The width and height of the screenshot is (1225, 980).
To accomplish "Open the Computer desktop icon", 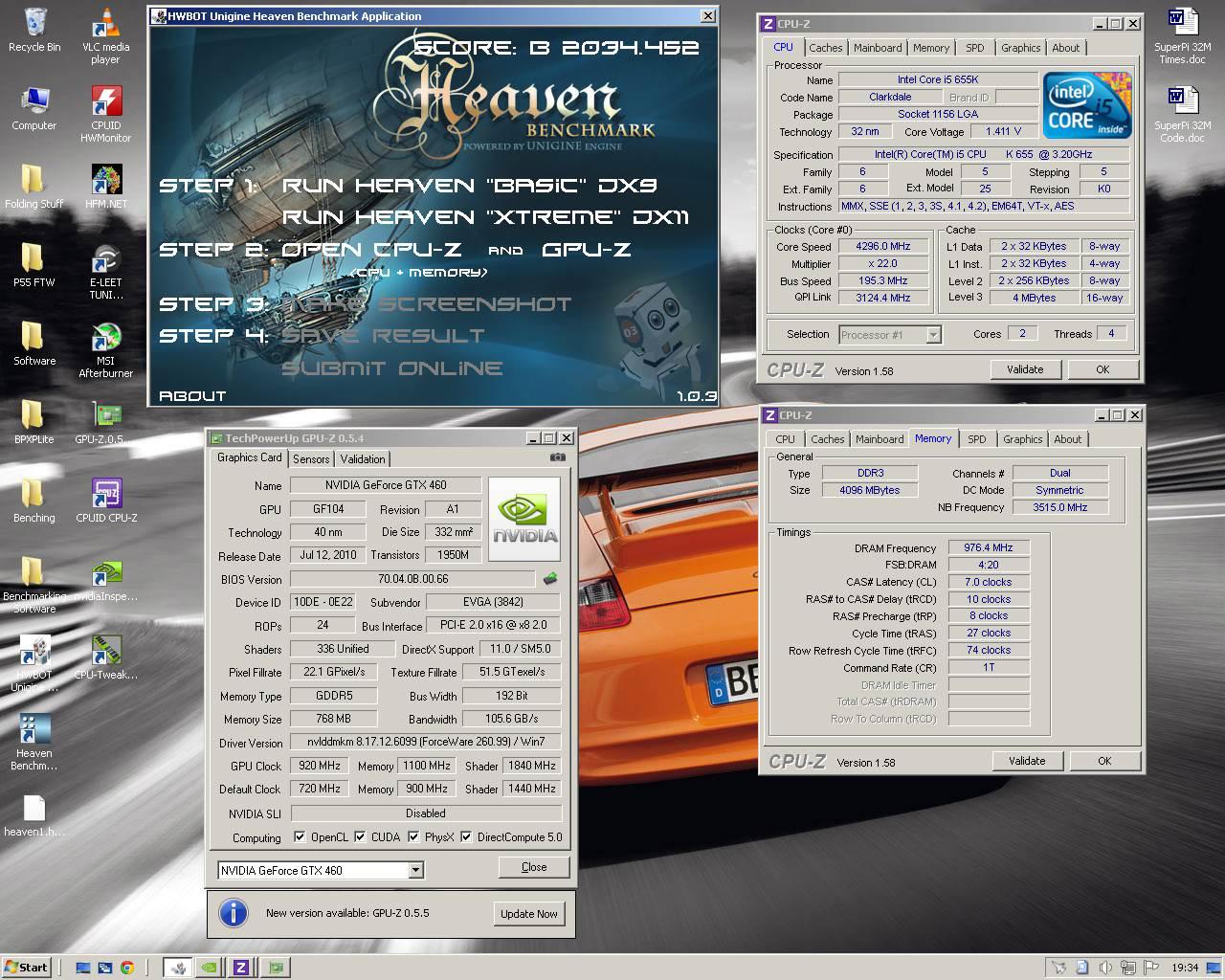I will [34, 107].
